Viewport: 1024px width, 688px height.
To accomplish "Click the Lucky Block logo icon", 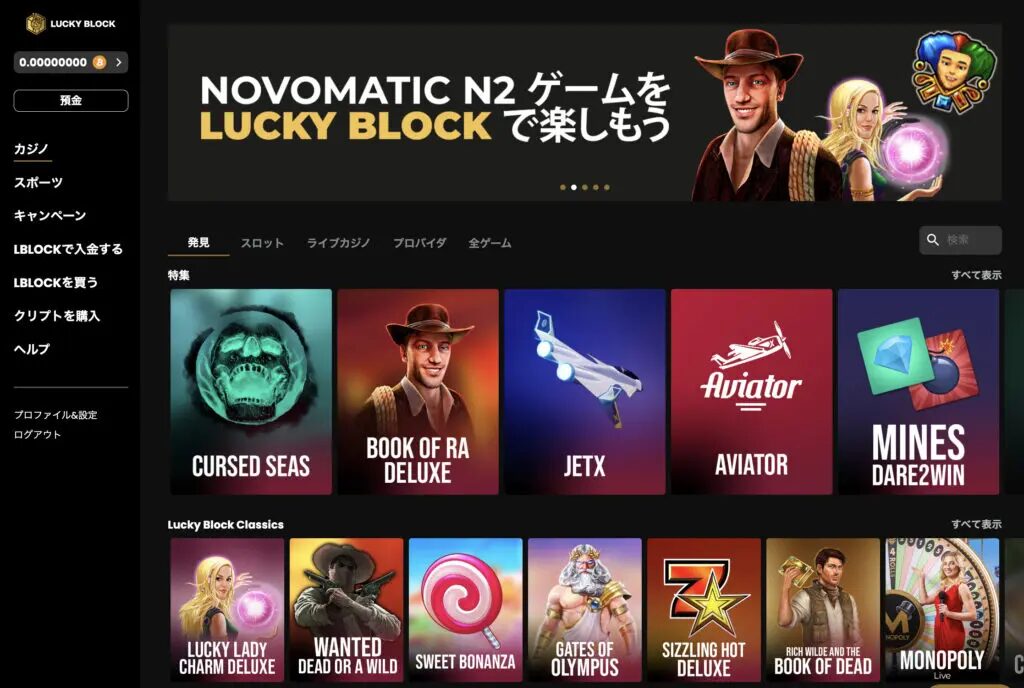I will click(x=36, y=23).
